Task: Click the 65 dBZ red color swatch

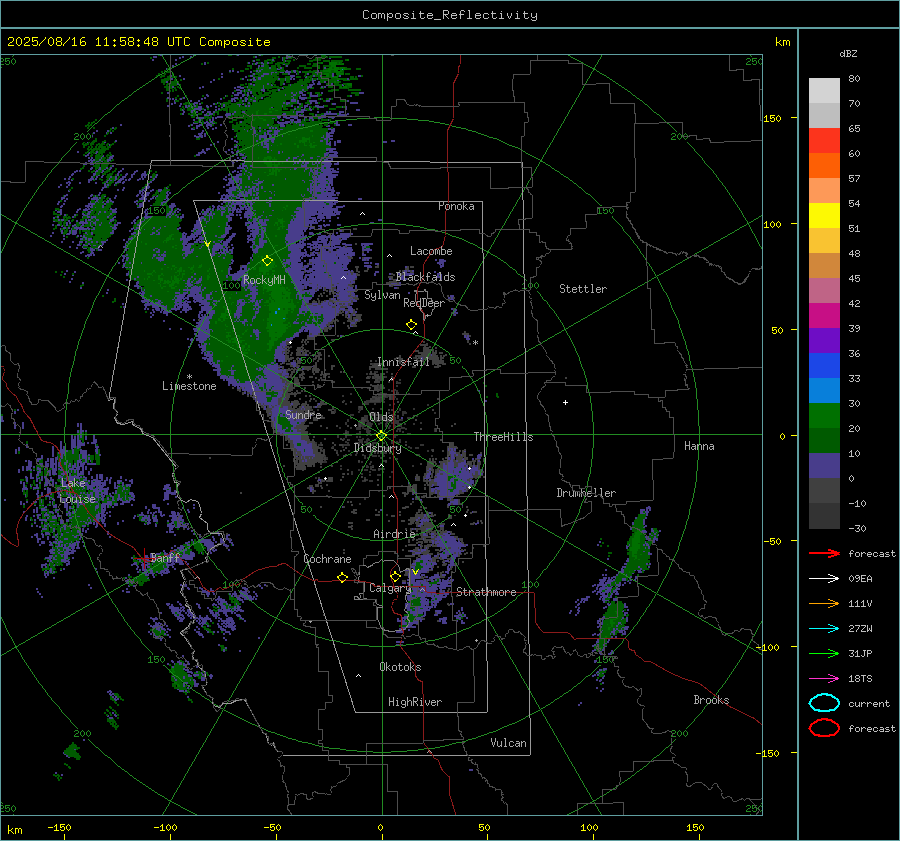Action: (x=824, y=141)
